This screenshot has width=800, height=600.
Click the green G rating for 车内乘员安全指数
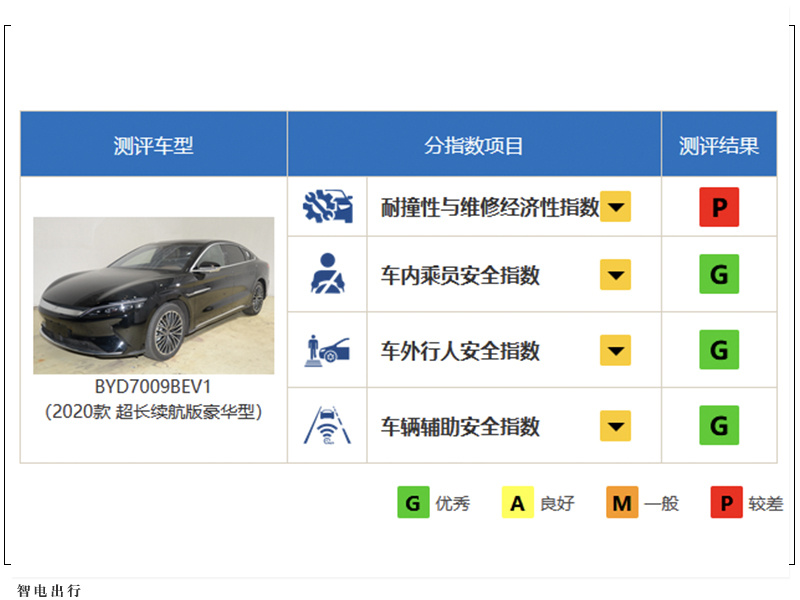[719, 274]
